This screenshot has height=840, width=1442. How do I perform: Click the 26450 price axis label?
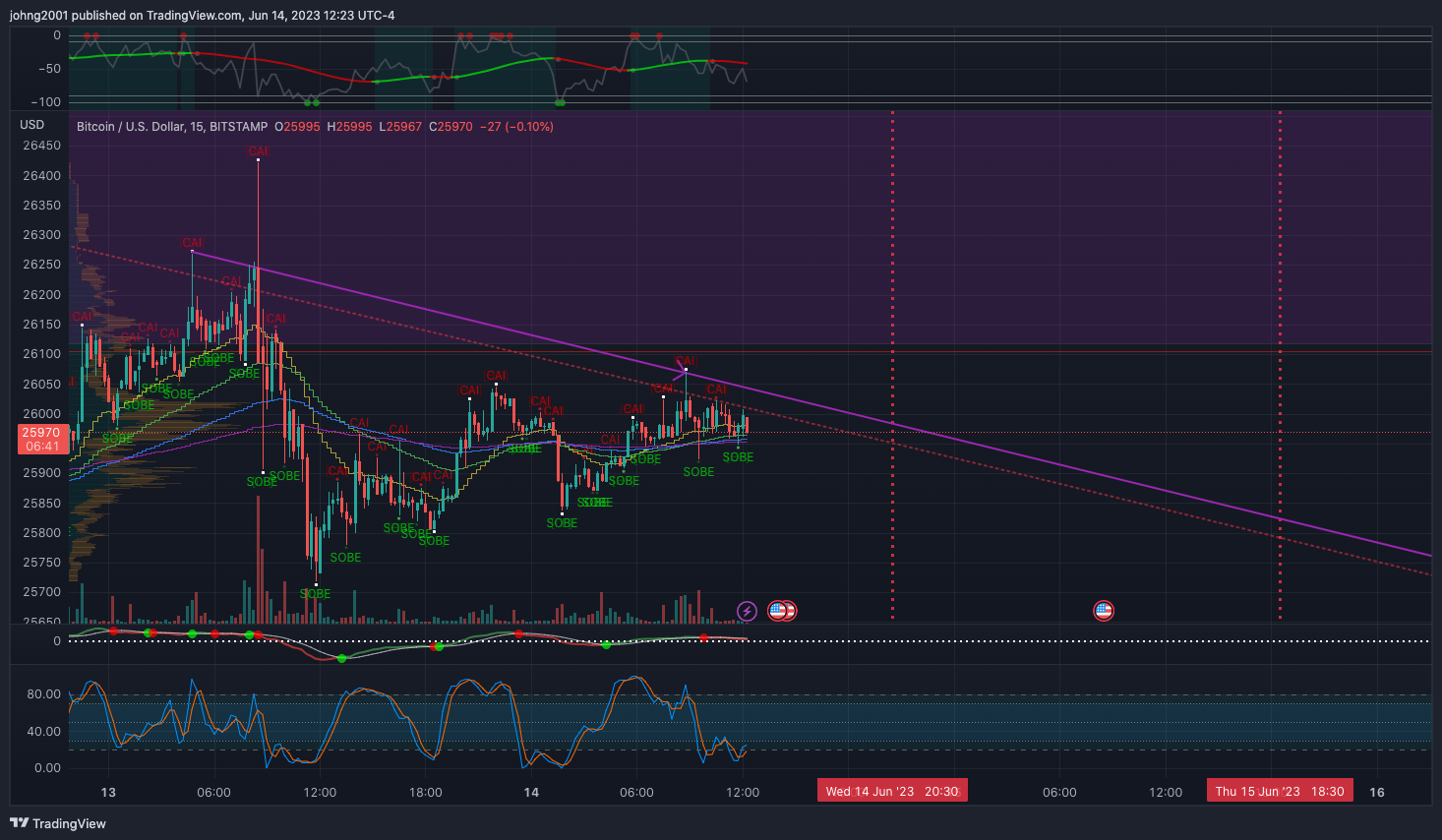41,146
